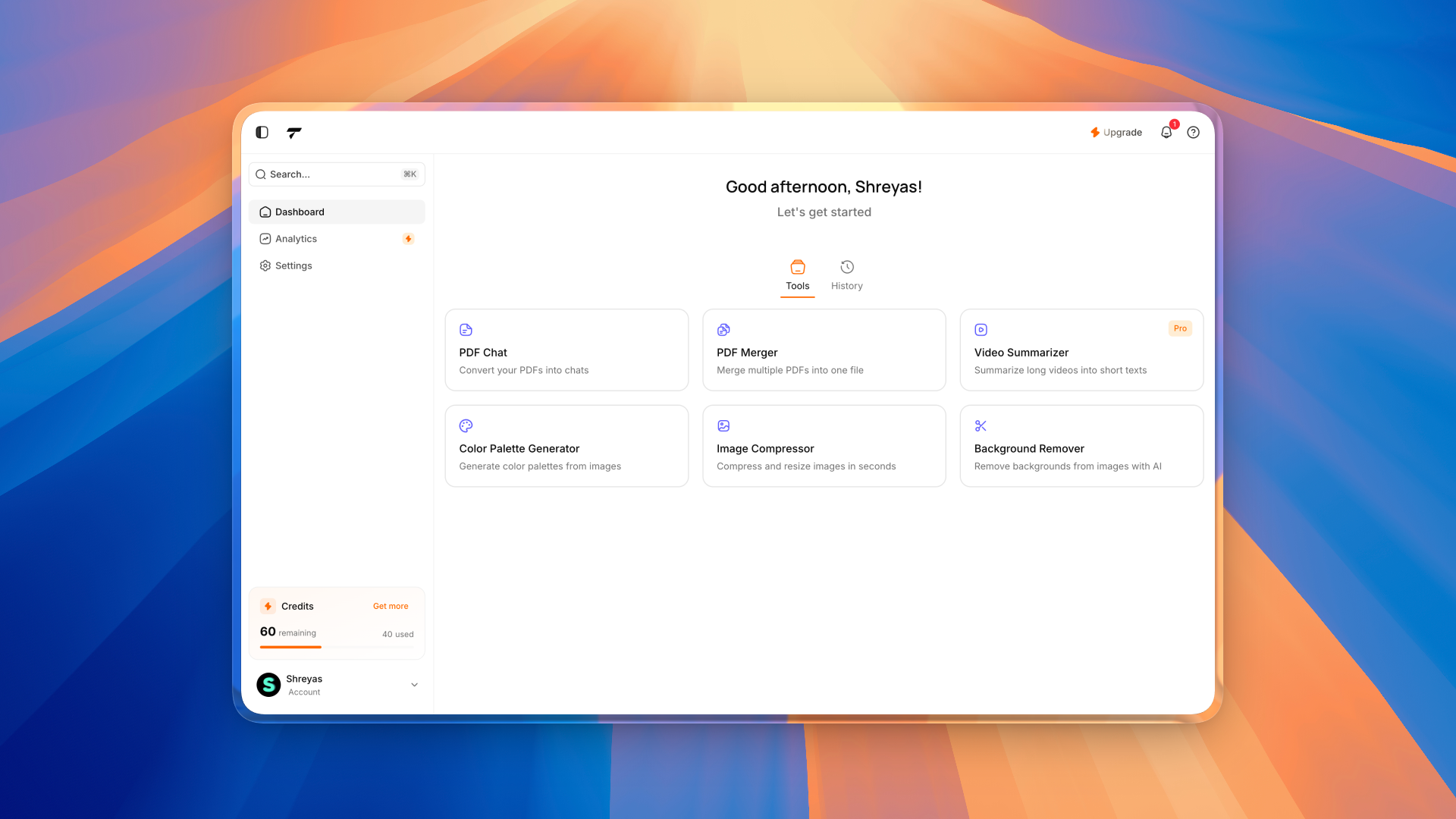Click the app logo icon
The width and height of the screenshot is (1456, 819).
click(x=294, y=133)
